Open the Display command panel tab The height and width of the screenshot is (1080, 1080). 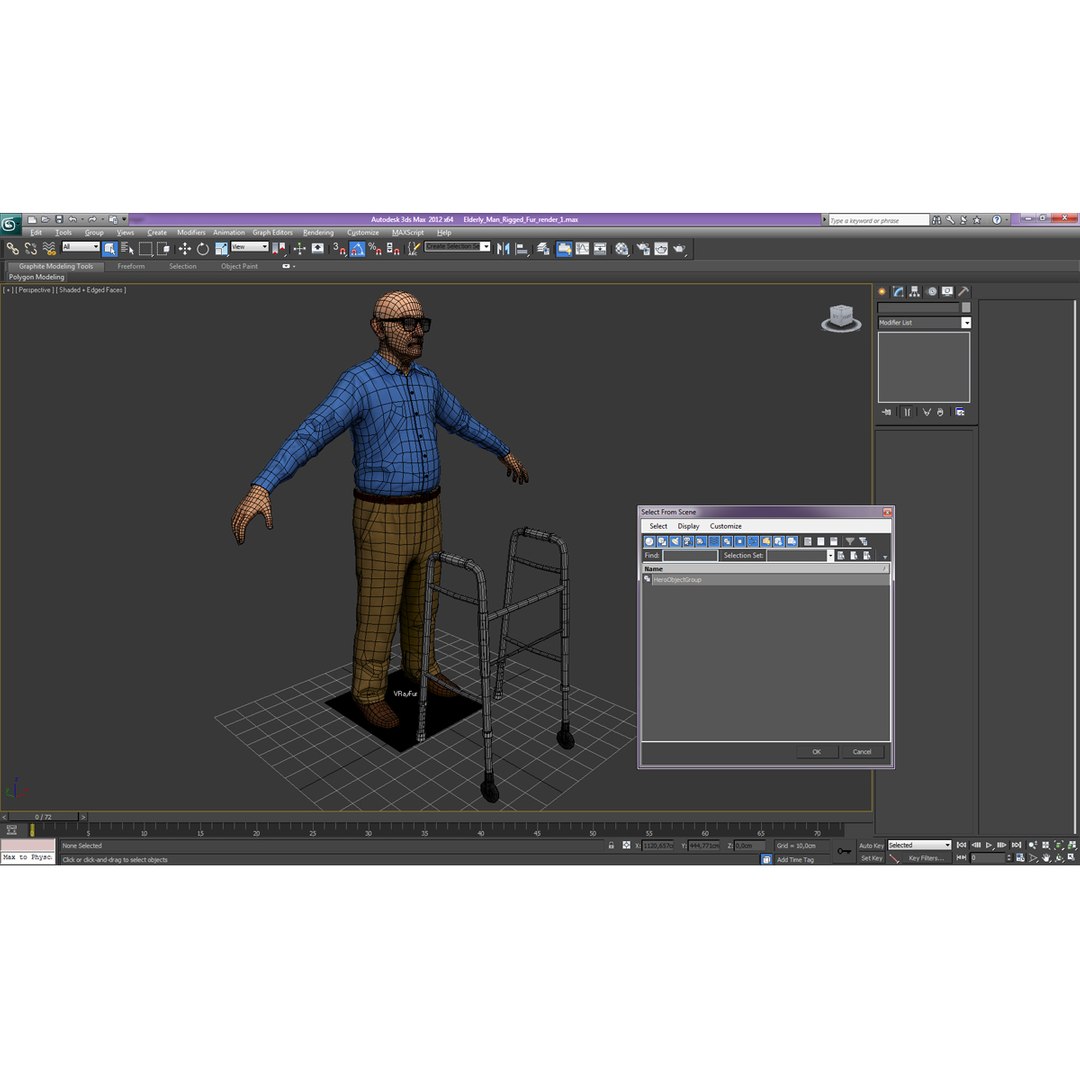click(948, 291)
